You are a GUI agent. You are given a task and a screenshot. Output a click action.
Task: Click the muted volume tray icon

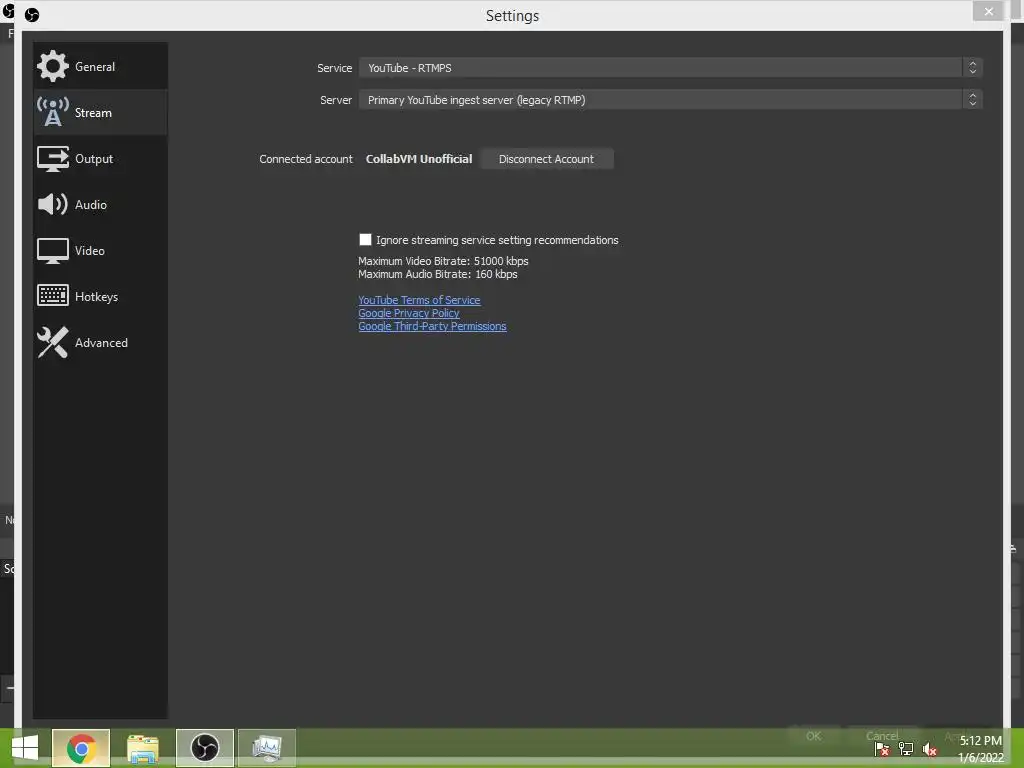pyautogui.click(x=930, y=749)
